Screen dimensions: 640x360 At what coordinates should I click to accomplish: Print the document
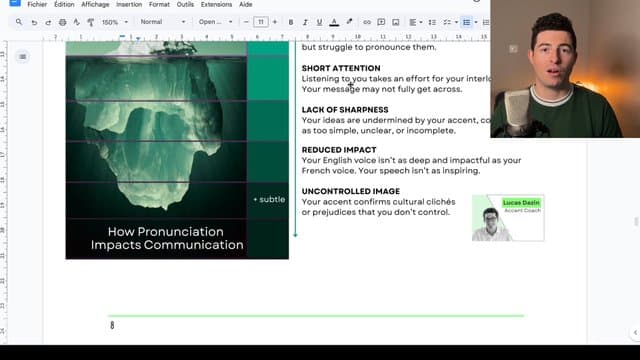pos(62,22)
